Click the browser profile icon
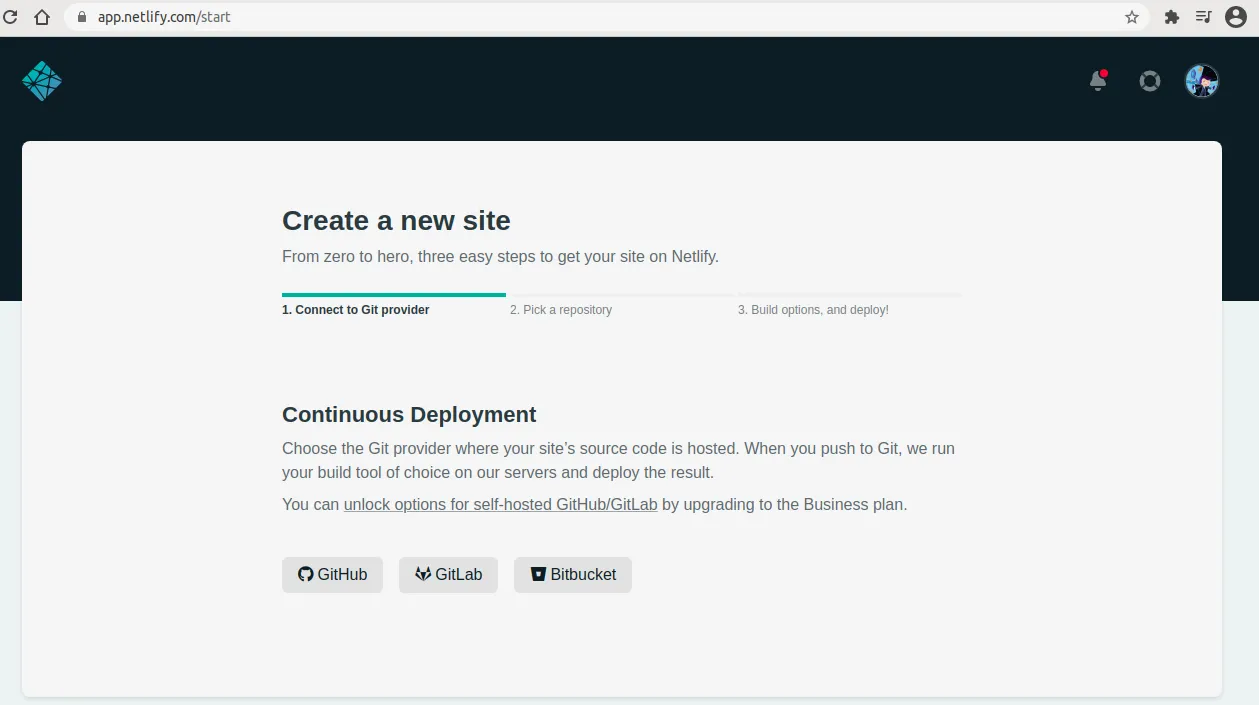The image size is (1259, 705). point(1236,17)
